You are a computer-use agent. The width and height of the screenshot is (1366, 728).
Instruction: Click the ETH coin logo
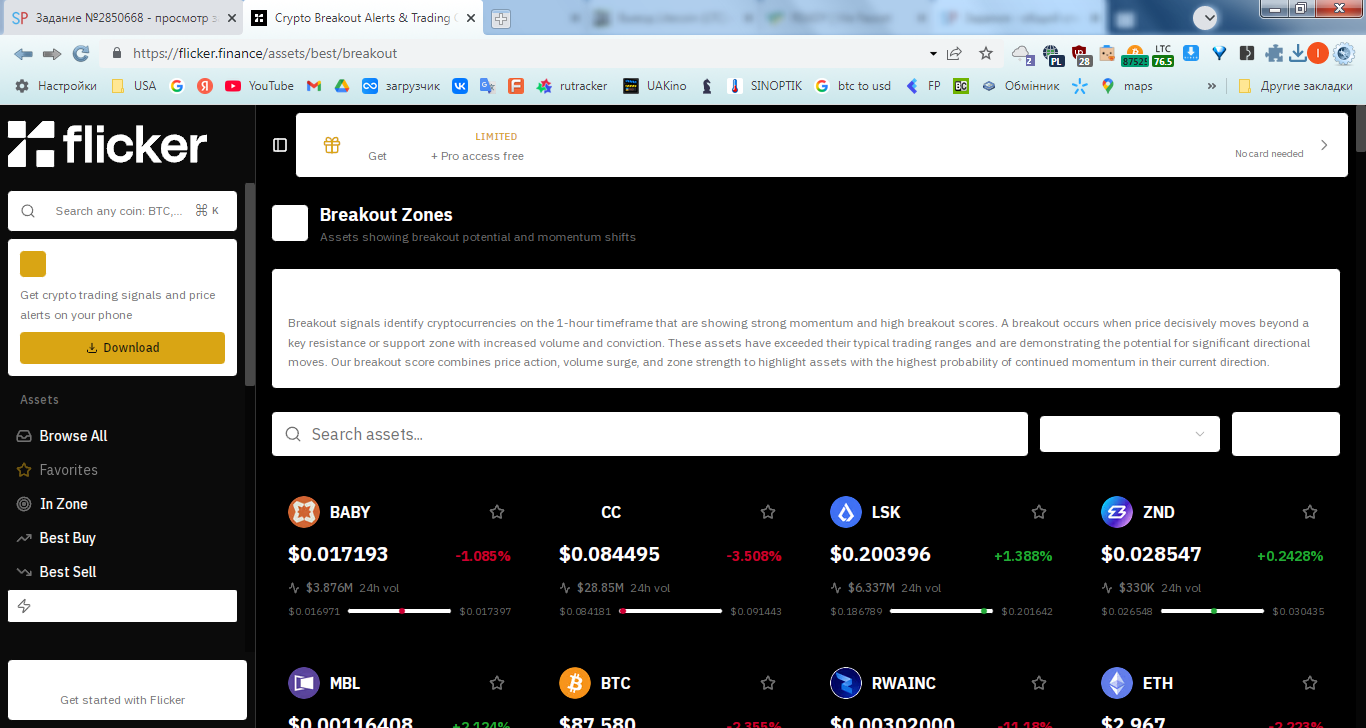[1117, 683]
